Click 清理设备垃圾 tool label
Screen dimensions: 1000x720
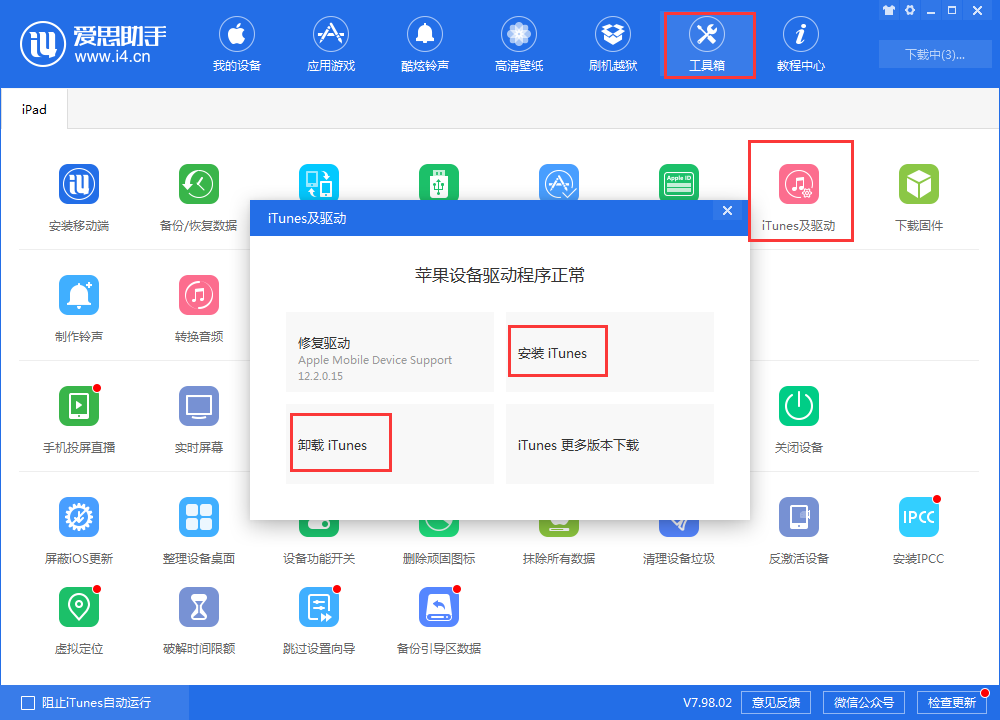coord(679,559)
